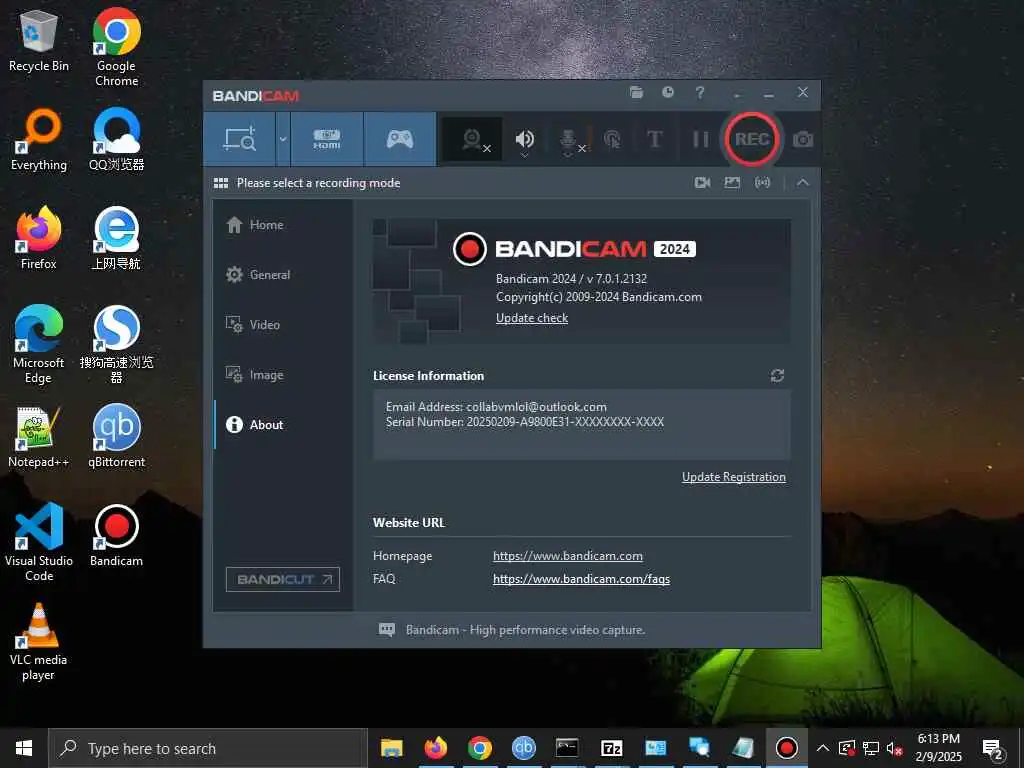Toggle speaker sound recording
Image resolution: width=1024 pixels, height=768 pixels.
(524, 139)
